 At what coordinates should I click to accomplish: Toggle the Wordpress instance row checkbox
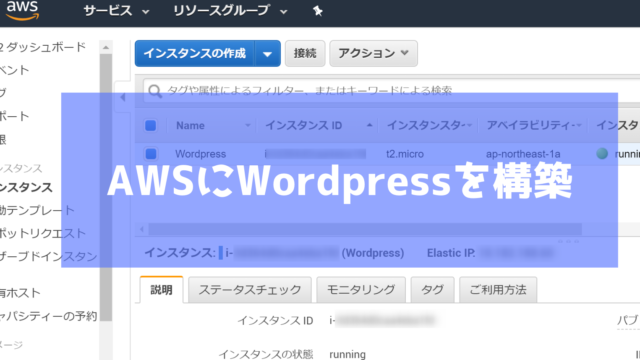[151, 154]
